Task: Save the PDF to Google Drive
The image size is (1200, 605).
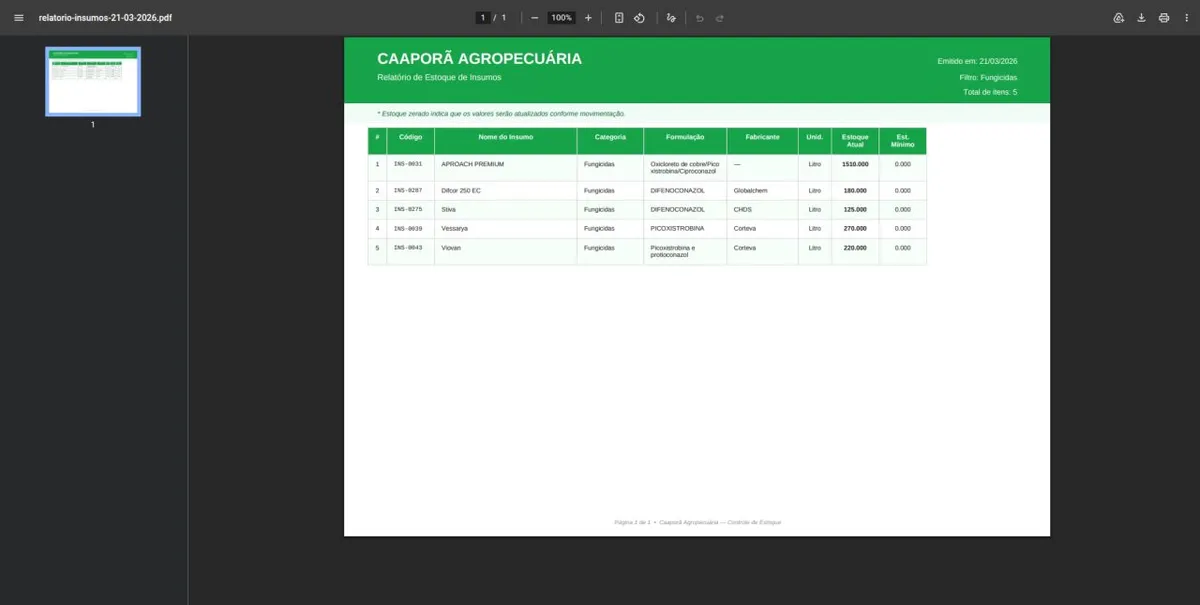Action: 1119,18
